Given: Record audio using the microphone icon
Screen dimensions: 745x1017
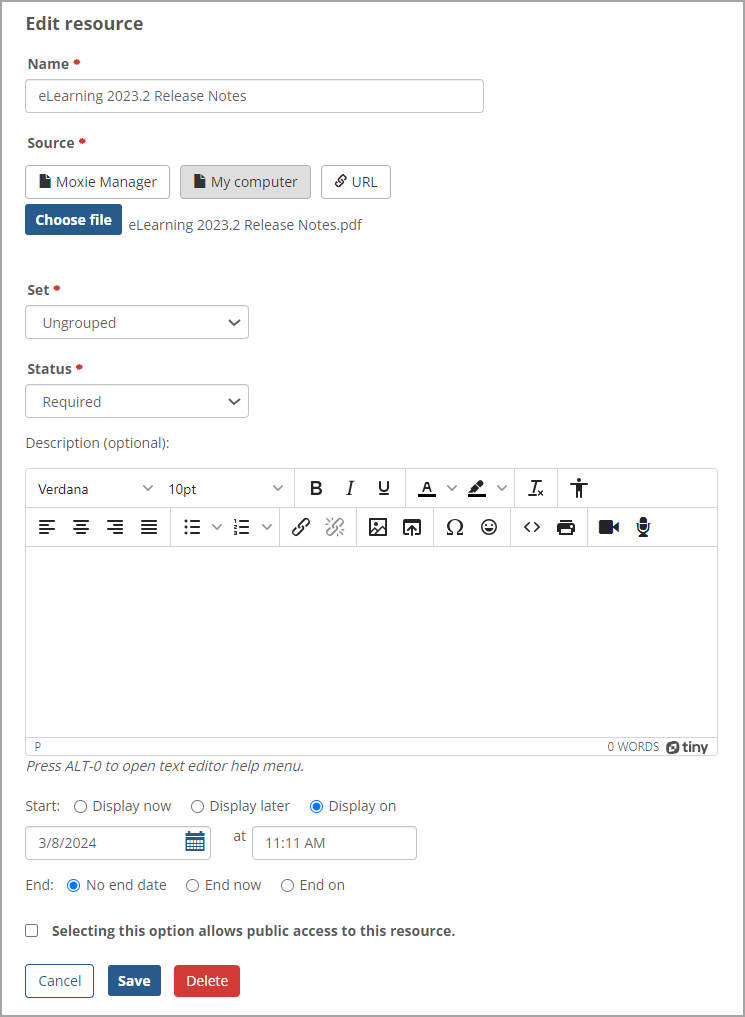Looking at the screenshot, I should (641, 527).
